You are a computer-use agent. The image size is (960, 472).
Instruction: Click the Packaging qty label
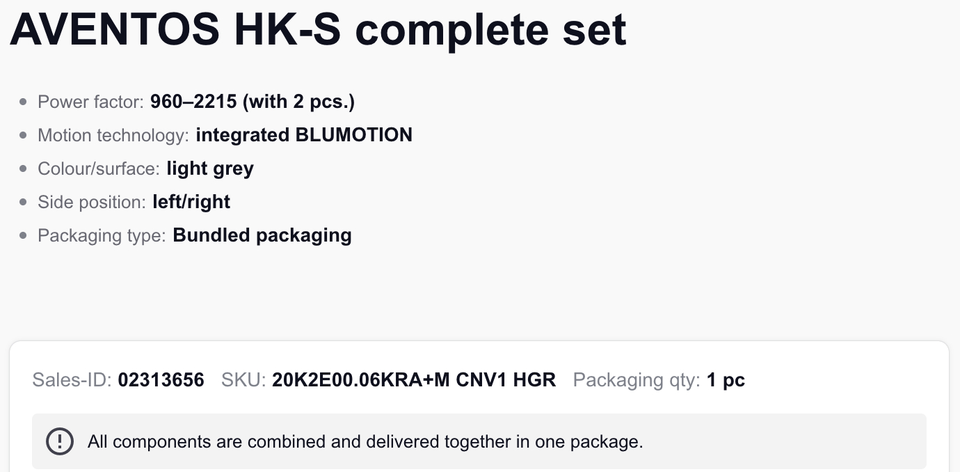pos(636,380)
